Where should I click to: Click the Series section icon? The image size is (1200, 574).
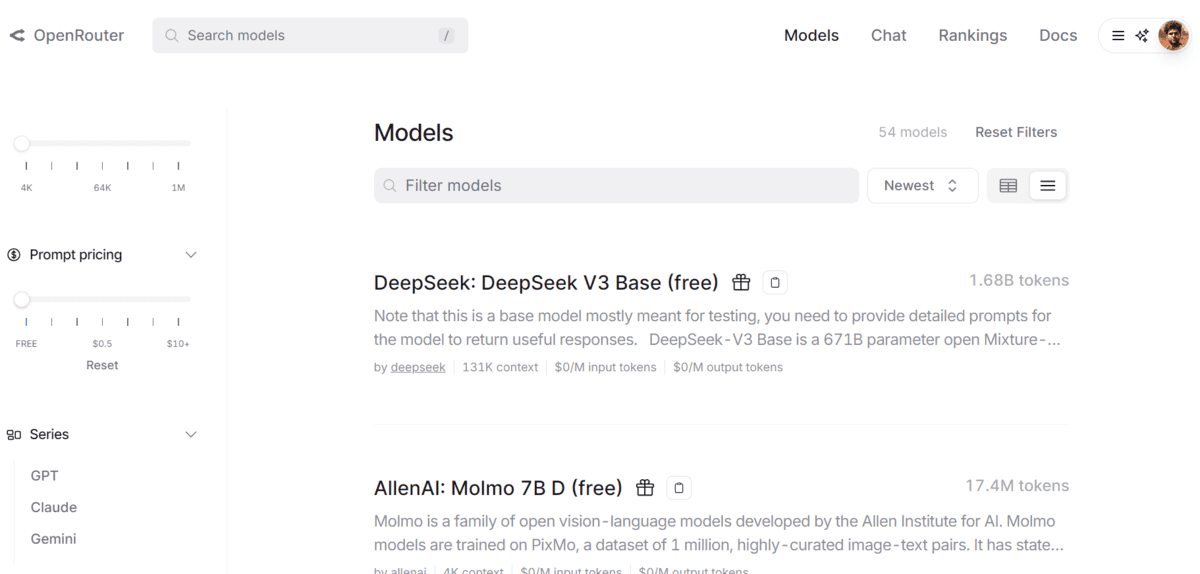[x=14, y=435]
